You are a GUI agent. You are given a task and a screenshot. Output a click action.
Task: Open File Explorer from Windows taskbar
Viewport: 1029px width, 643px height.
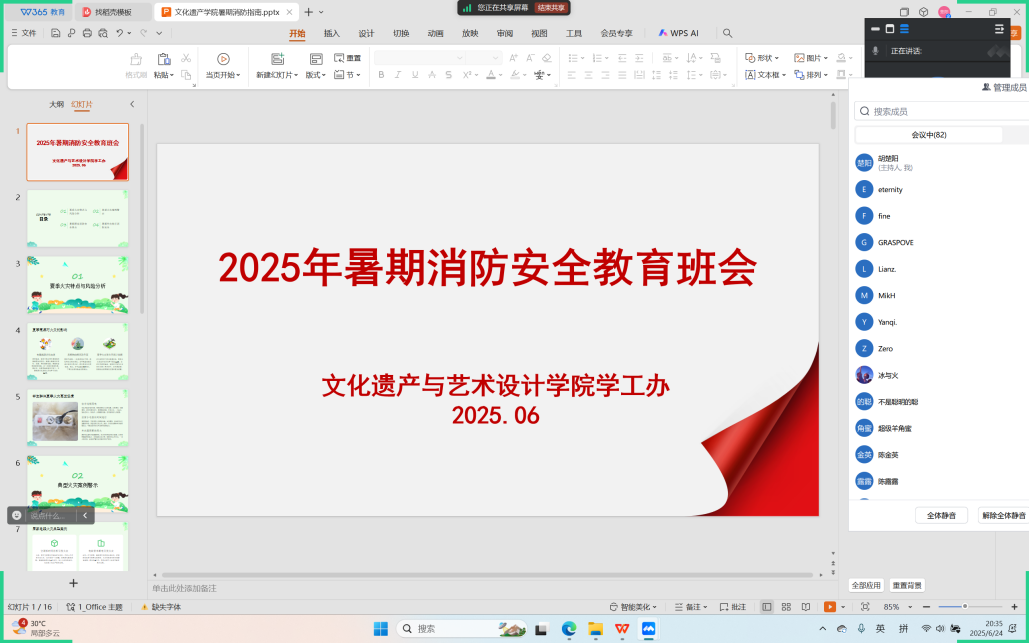pos(595,629)
